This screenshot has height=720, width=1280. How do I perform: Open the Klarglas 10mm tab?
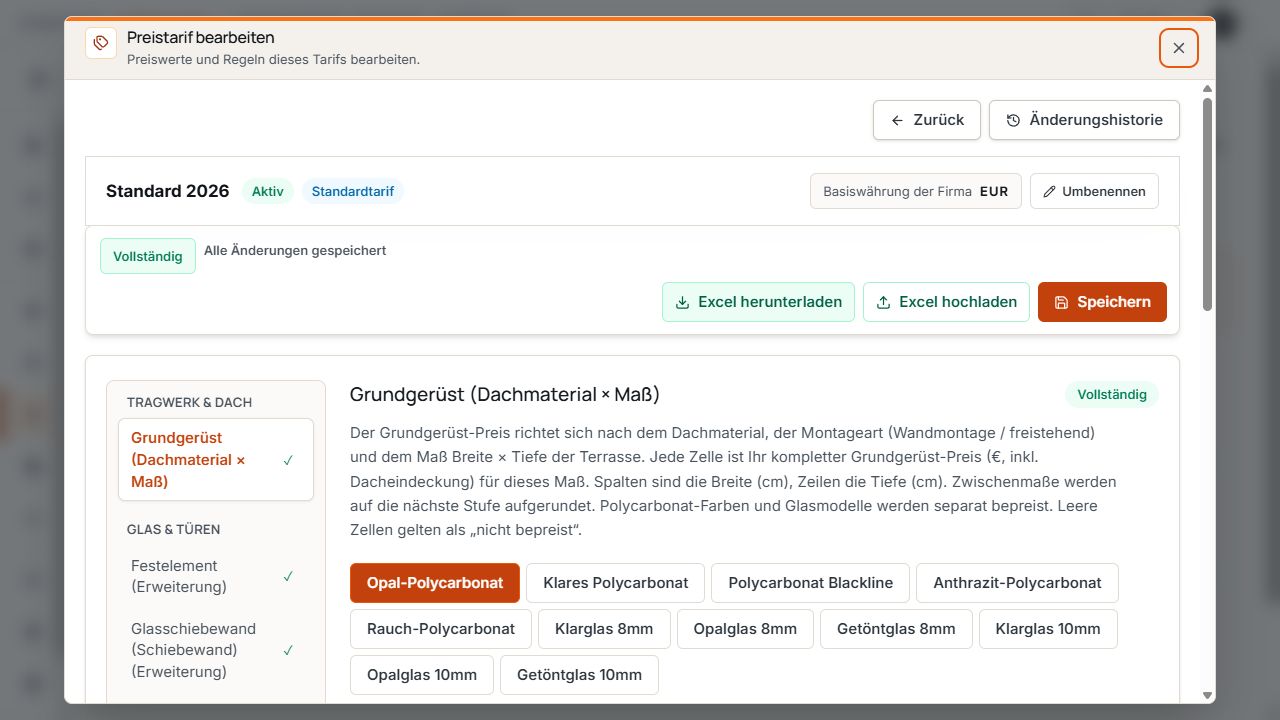(x=1048, y=629)
